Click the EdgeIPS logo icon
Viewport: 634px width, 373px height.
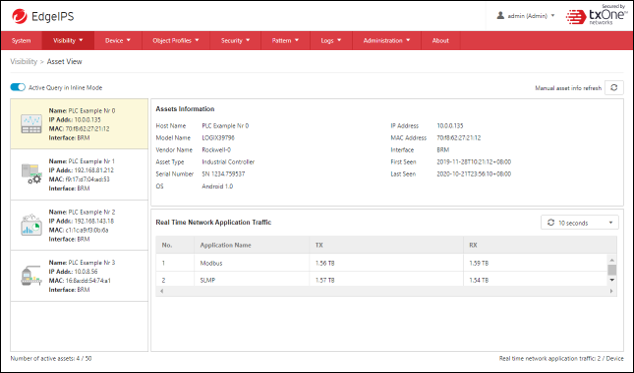(19, 16)
